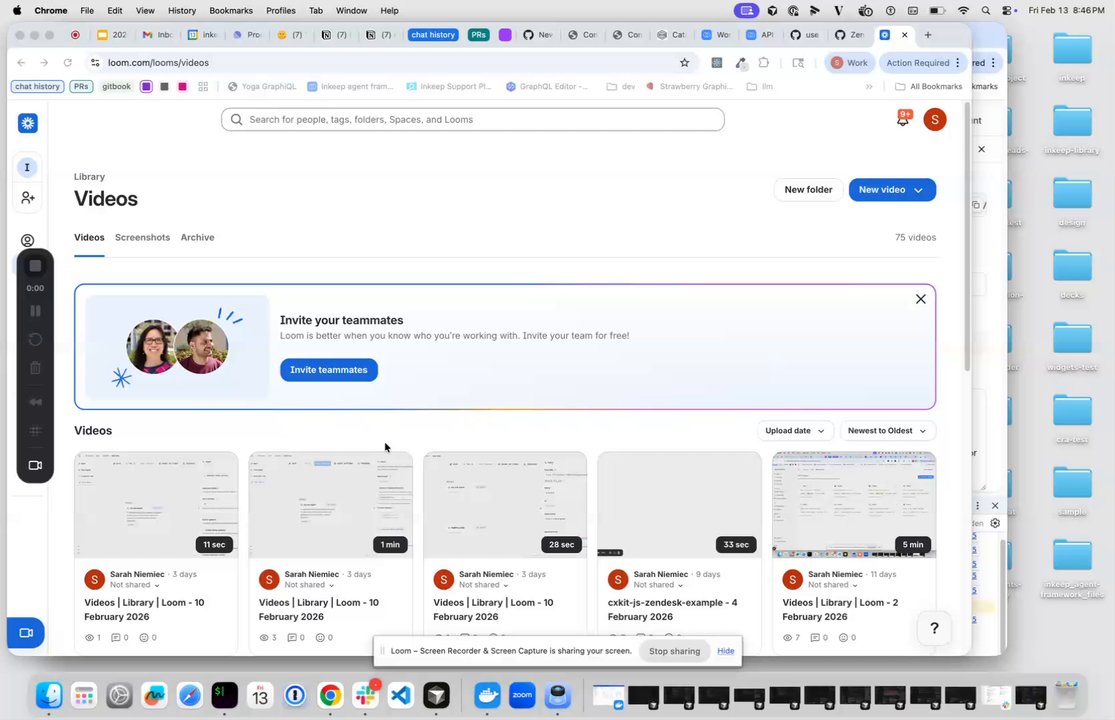Stop recording with the stop square button
1115x720 pixels.
tap(35, 266)
